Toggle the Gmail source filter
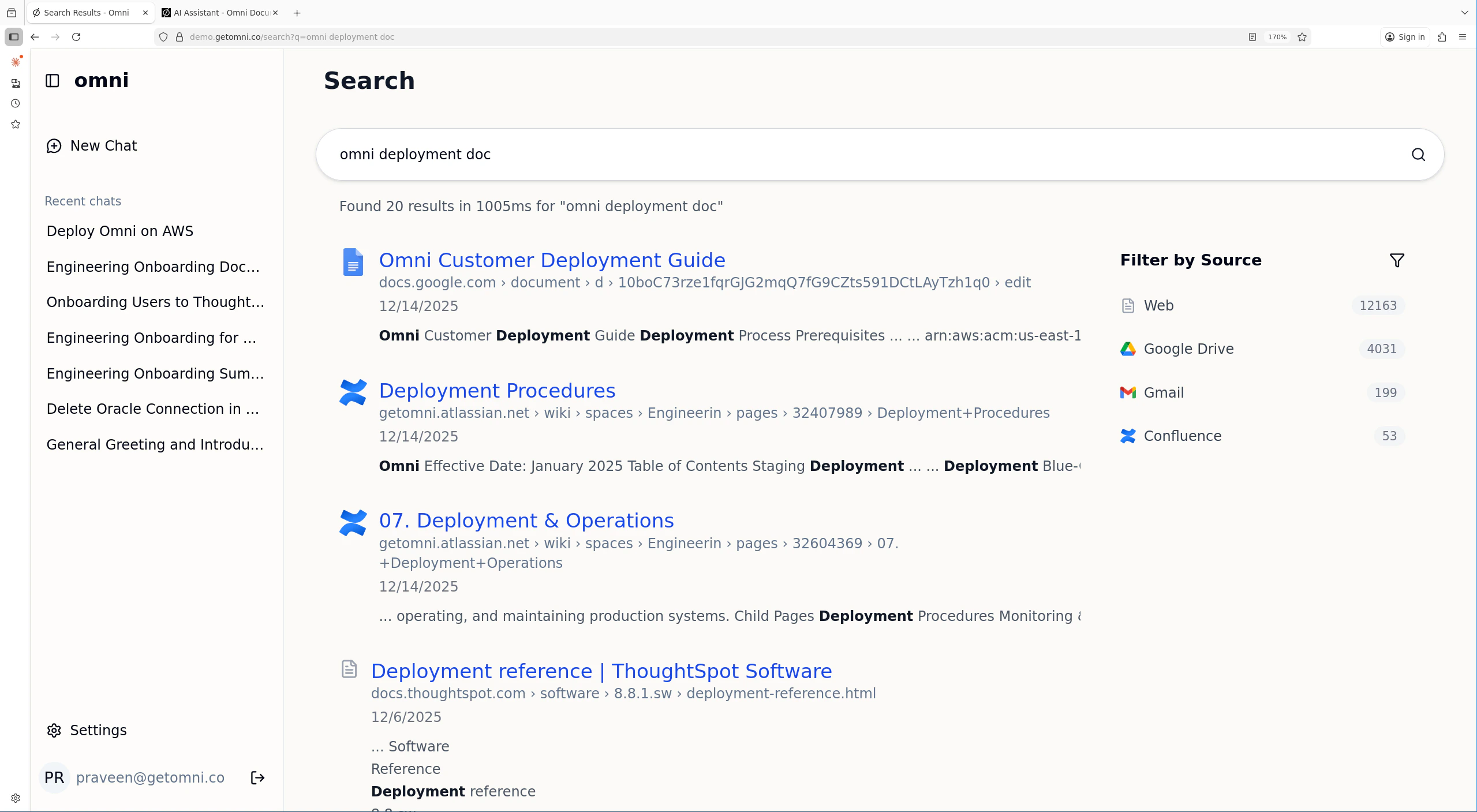1477x812 pixels. pyautogui.click(x=1163, y=392)
